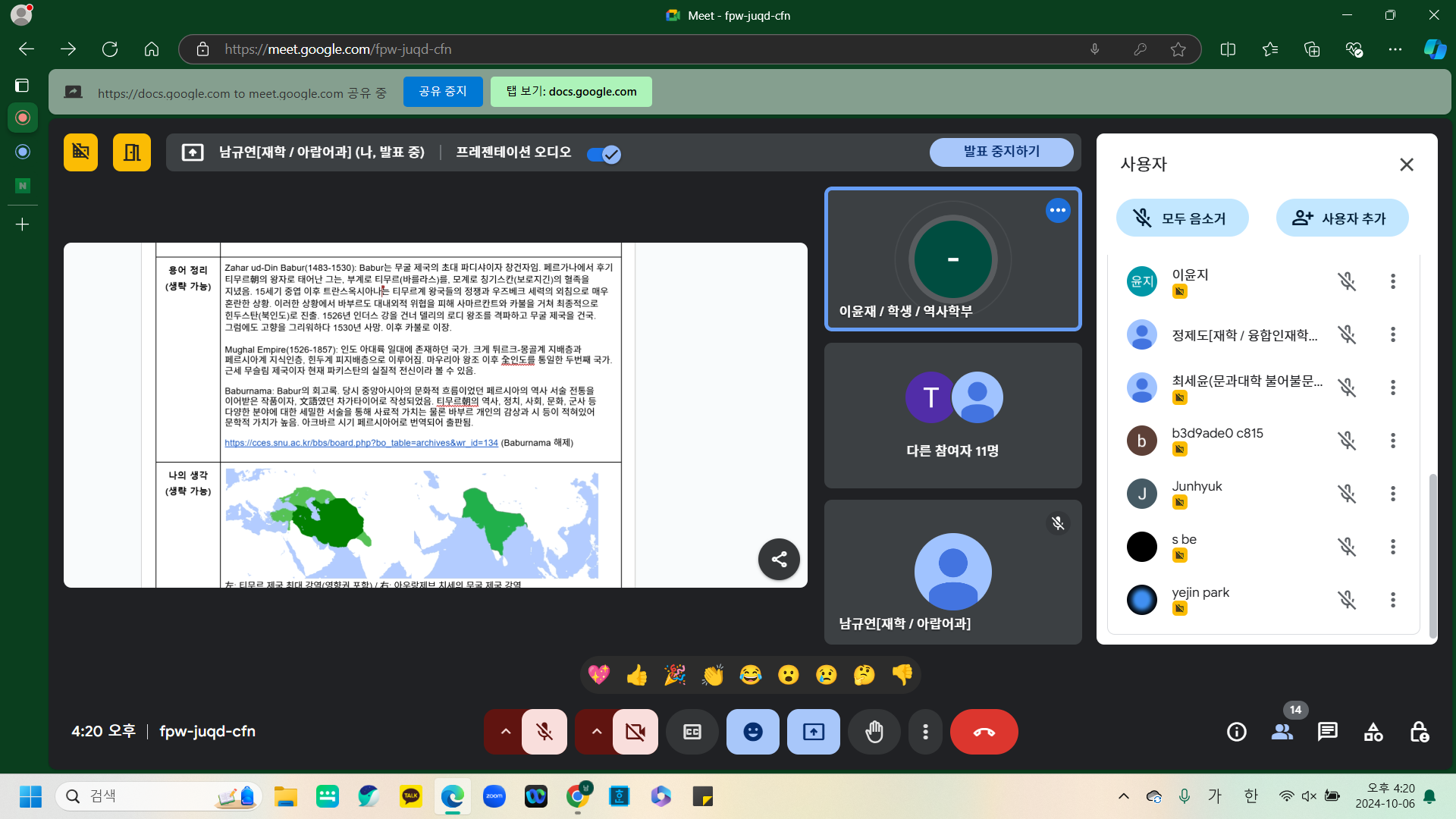This screenshot has height=819, width=1456.
Task: Open participants panel icon
Action: coord(1282,732)
